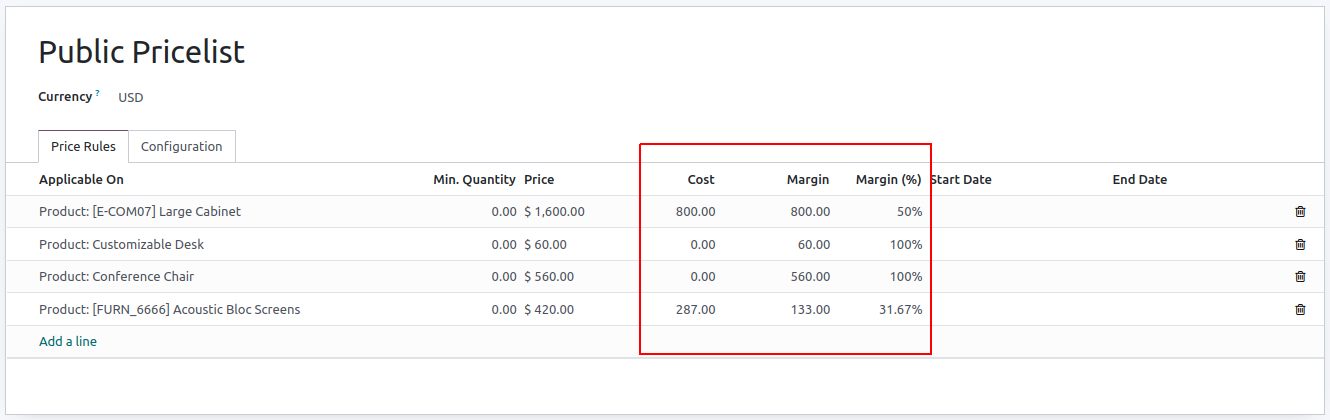Screen dimensions: 1330x420
Task: Sort by Start Date column header
Action: tap(961, 180)
